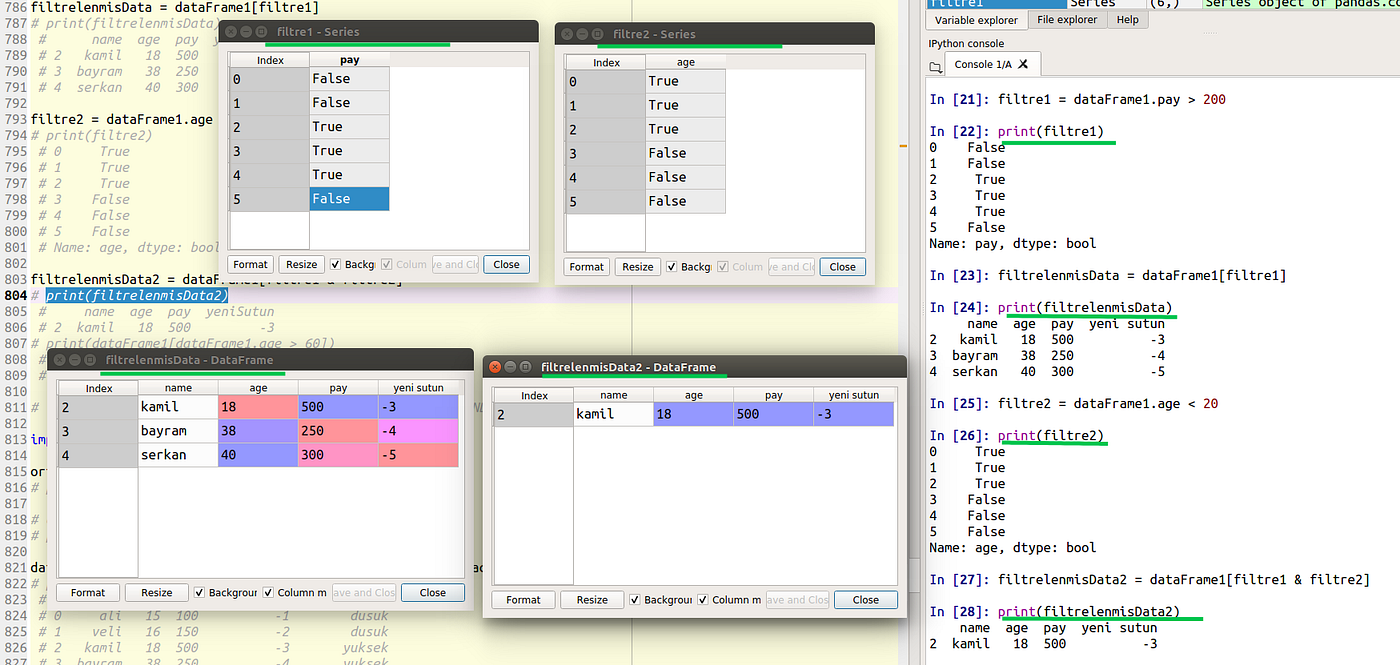Open the Help tab
Image resolution: width=1400 pixels, height=665 pixels.
(x=1127, y=20)
